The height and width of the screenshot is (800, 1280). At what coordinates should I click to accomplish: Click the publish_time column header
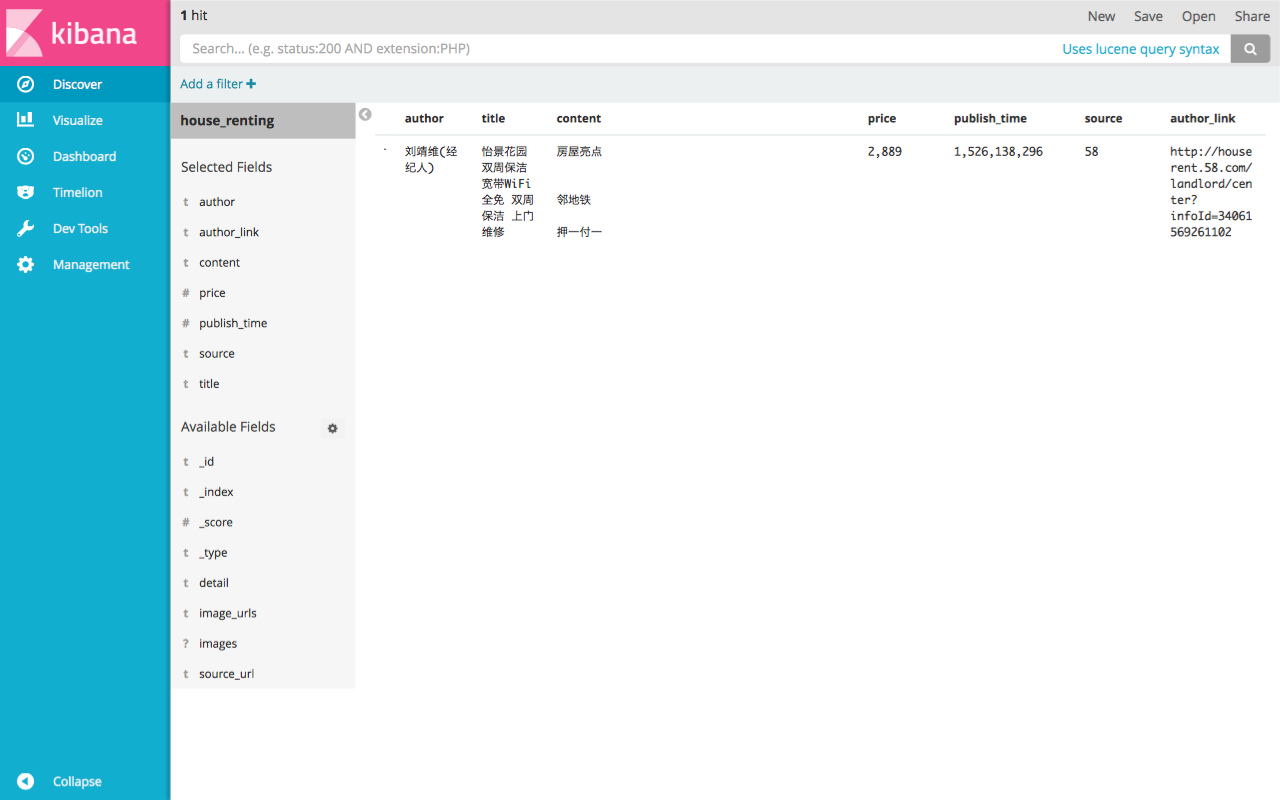(x=990, y=118)
